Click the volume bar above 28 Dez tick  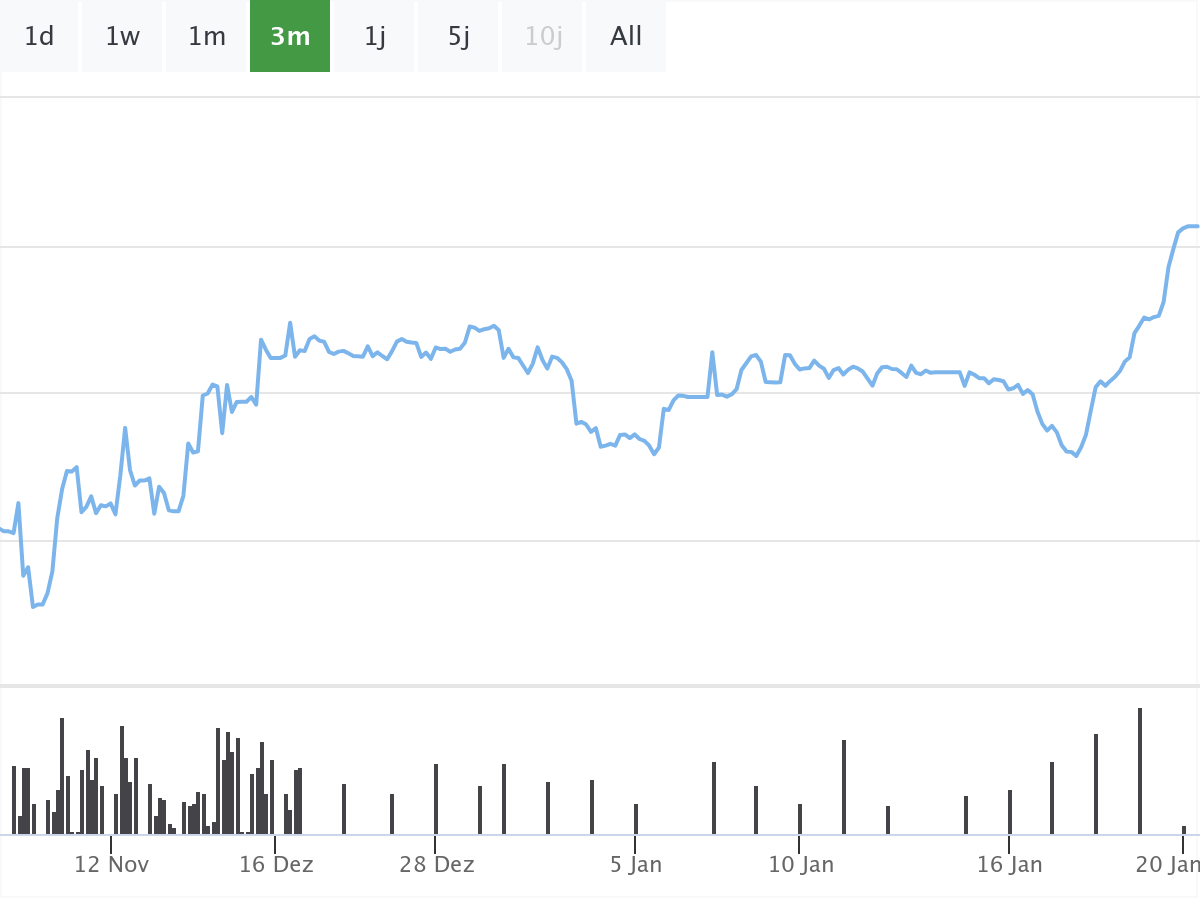[436, 799]
